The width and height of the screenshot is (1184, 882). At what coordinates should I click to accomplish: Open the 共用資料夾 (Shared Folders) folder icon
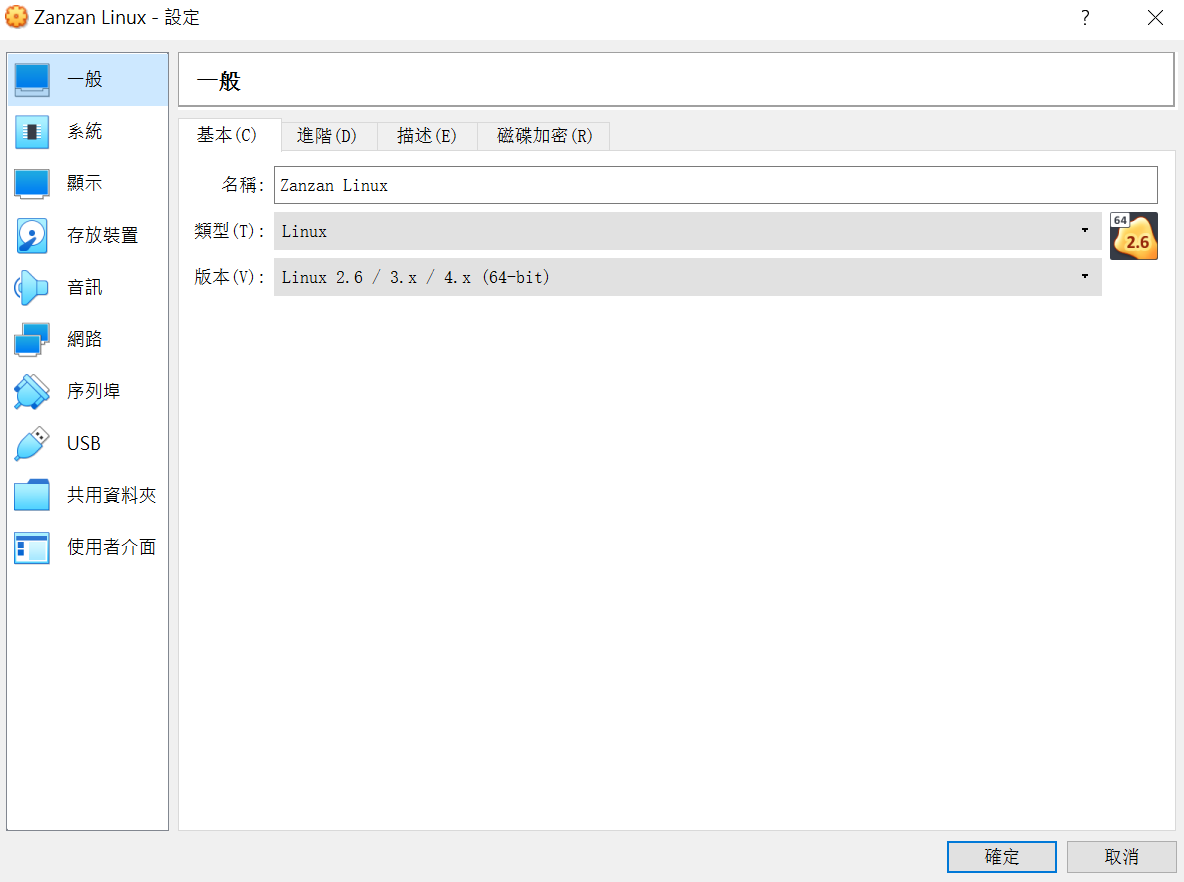pos(32,495)
